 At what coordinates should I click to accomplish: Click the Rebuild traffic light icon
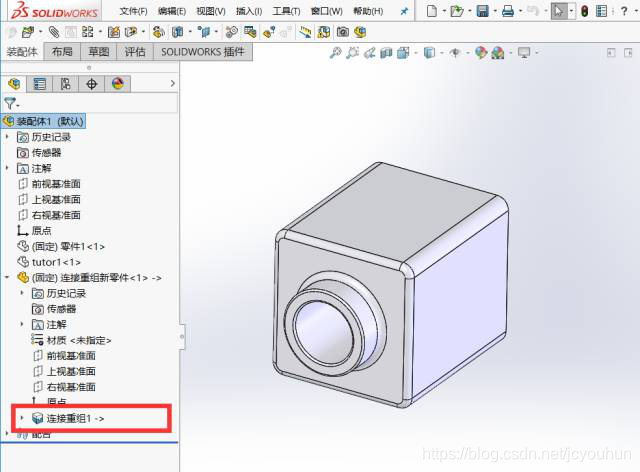point(584,11)
